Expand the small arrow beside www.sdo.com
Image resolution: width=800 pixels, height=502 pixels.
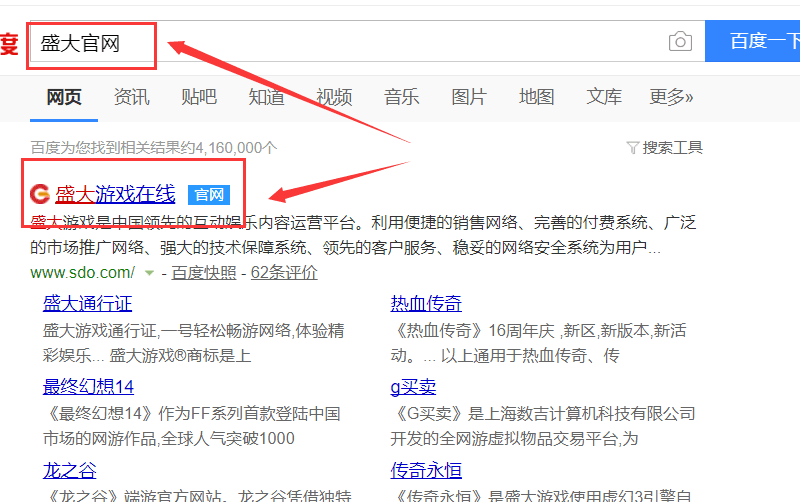[149, 273]
